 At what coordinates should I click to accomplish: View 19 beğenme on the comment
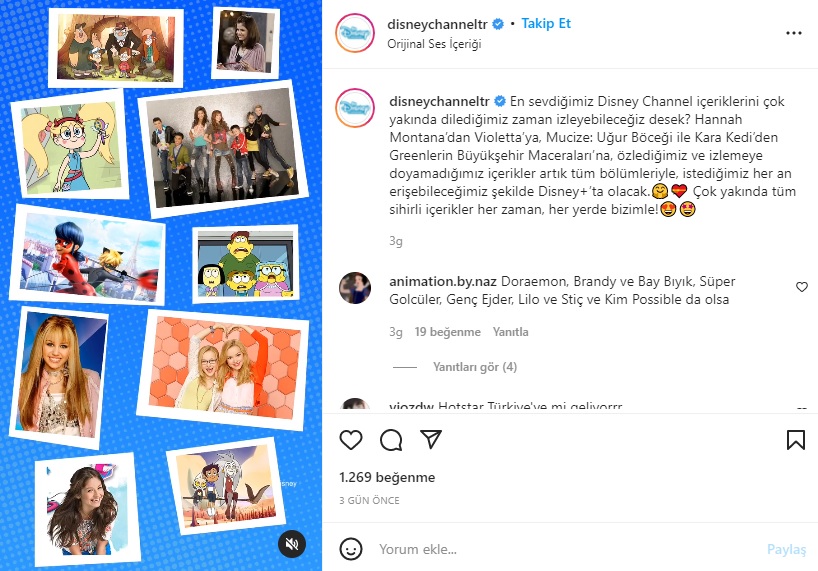click(x=448, y=332)
